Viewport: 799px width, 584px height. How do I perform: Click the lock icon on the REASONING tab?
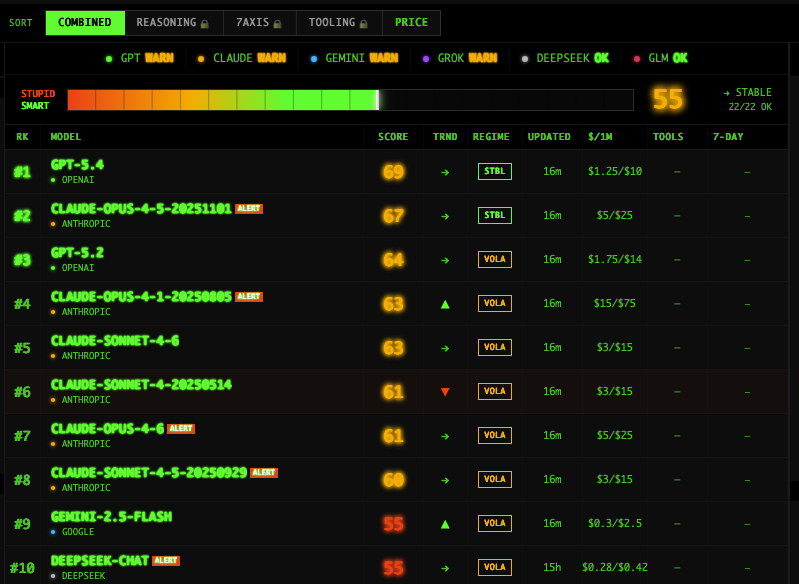(x=204, y=24)
